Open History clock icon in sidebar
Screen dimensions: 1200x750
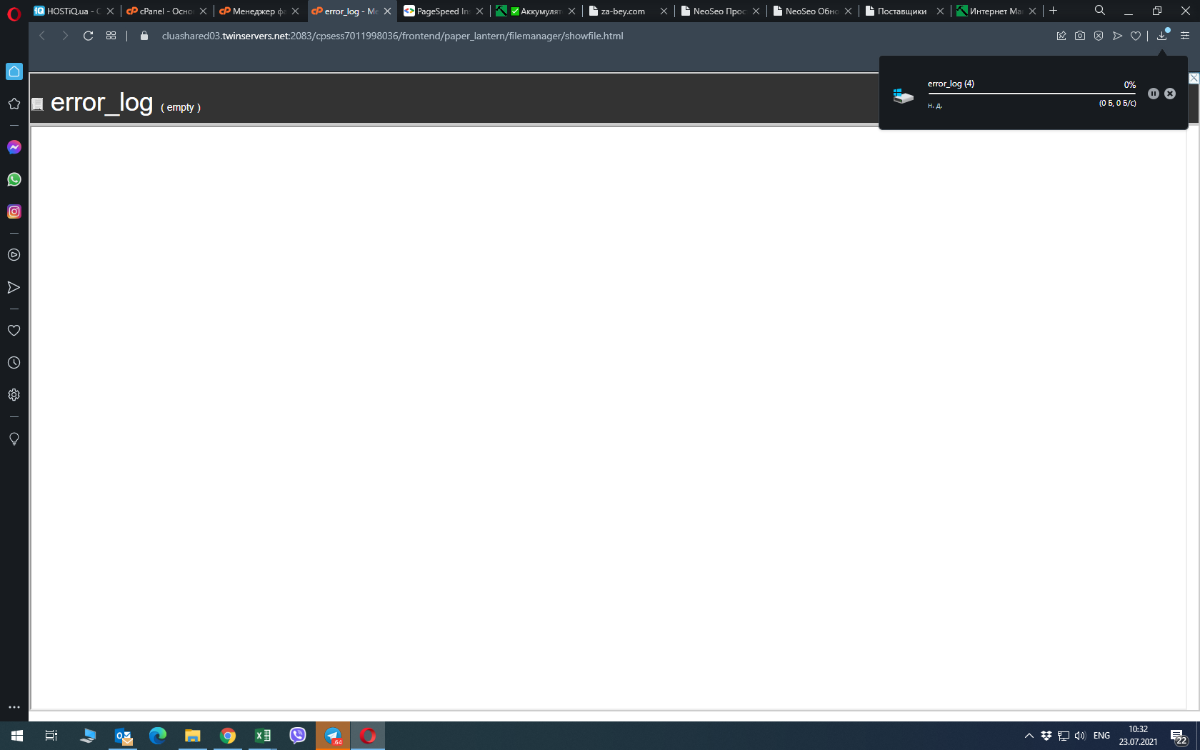pyautogui.click(x=14, y=362)
